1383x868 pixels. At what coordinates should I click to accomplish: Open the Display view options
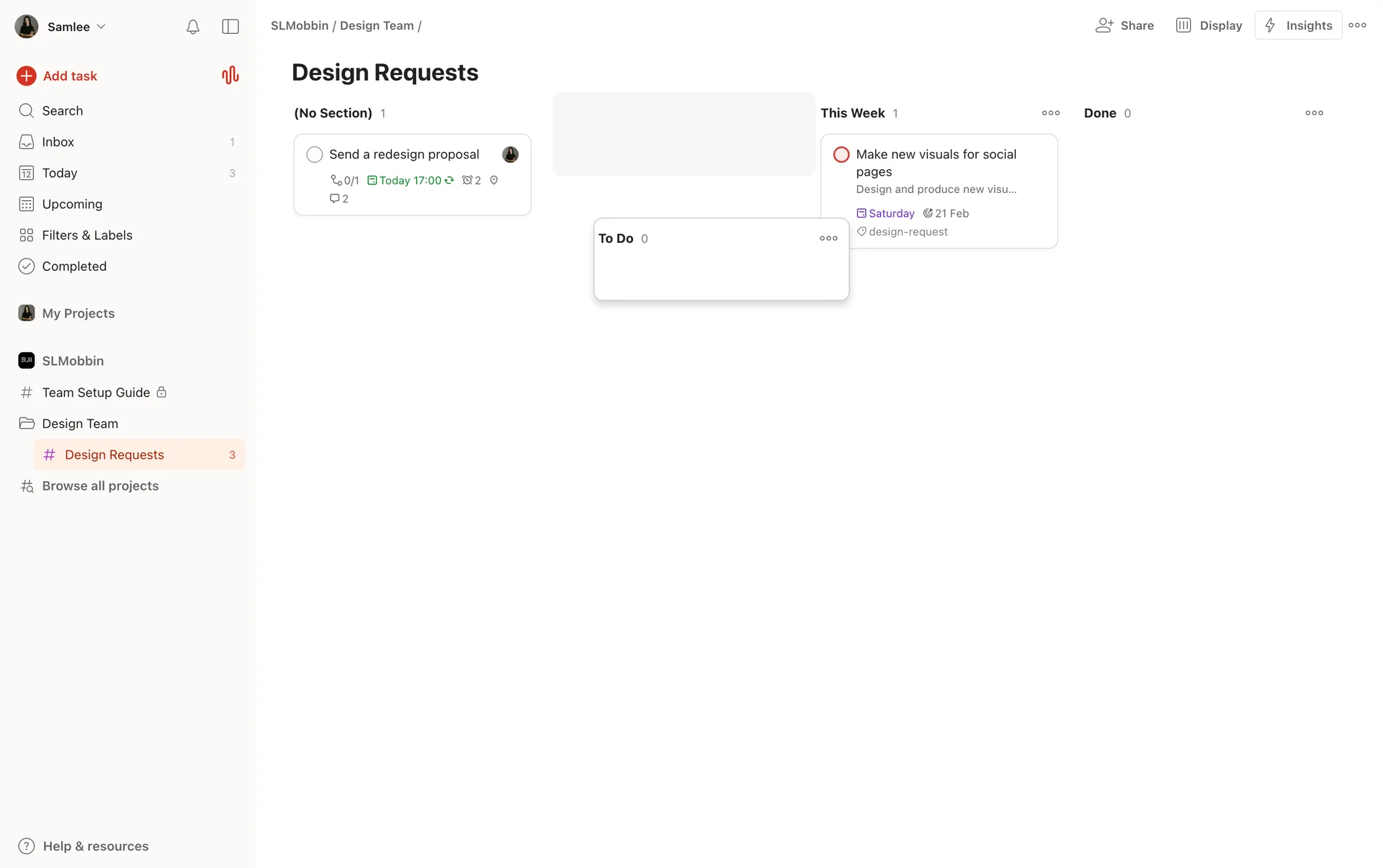[1209, 25]
